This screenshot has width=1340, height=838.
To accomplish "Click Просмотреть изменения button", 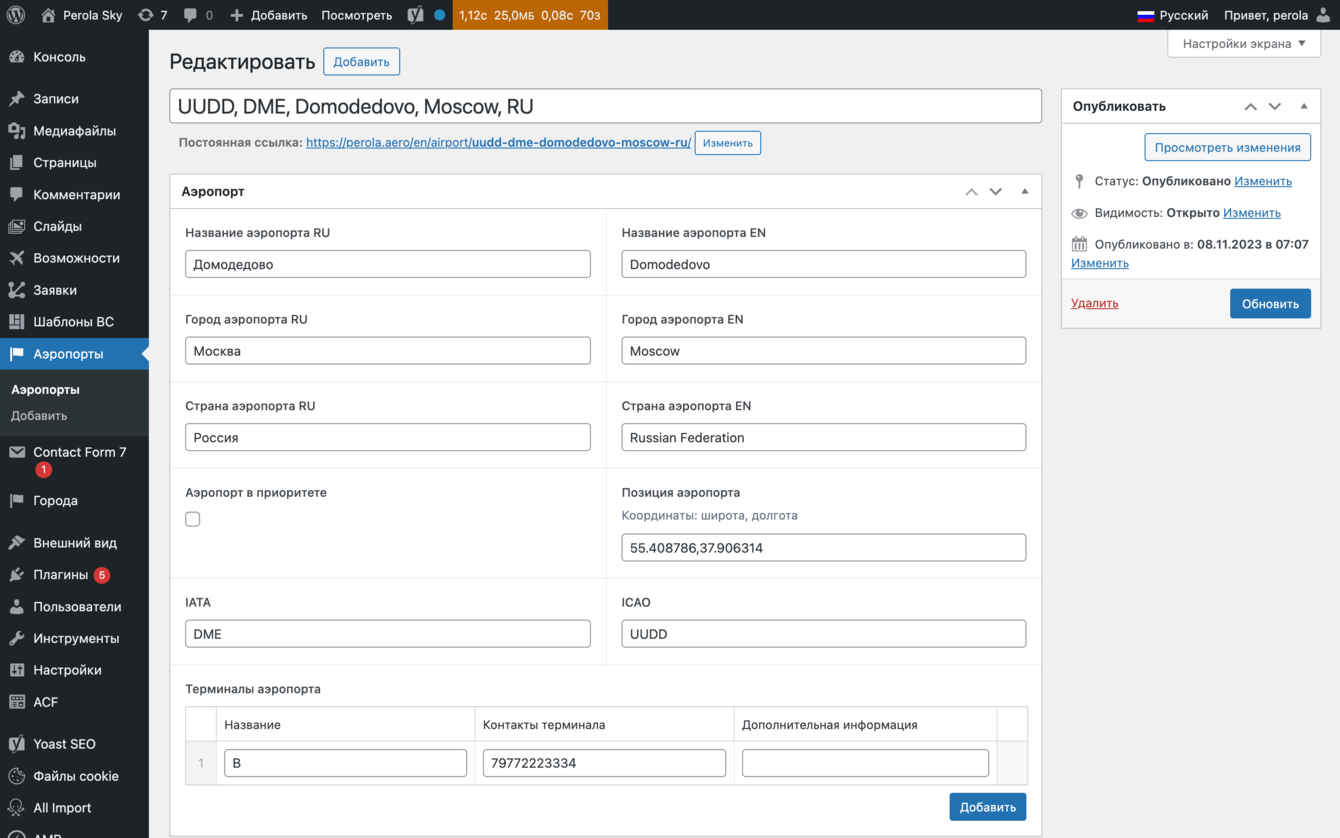I will (x=1227, y=147).
